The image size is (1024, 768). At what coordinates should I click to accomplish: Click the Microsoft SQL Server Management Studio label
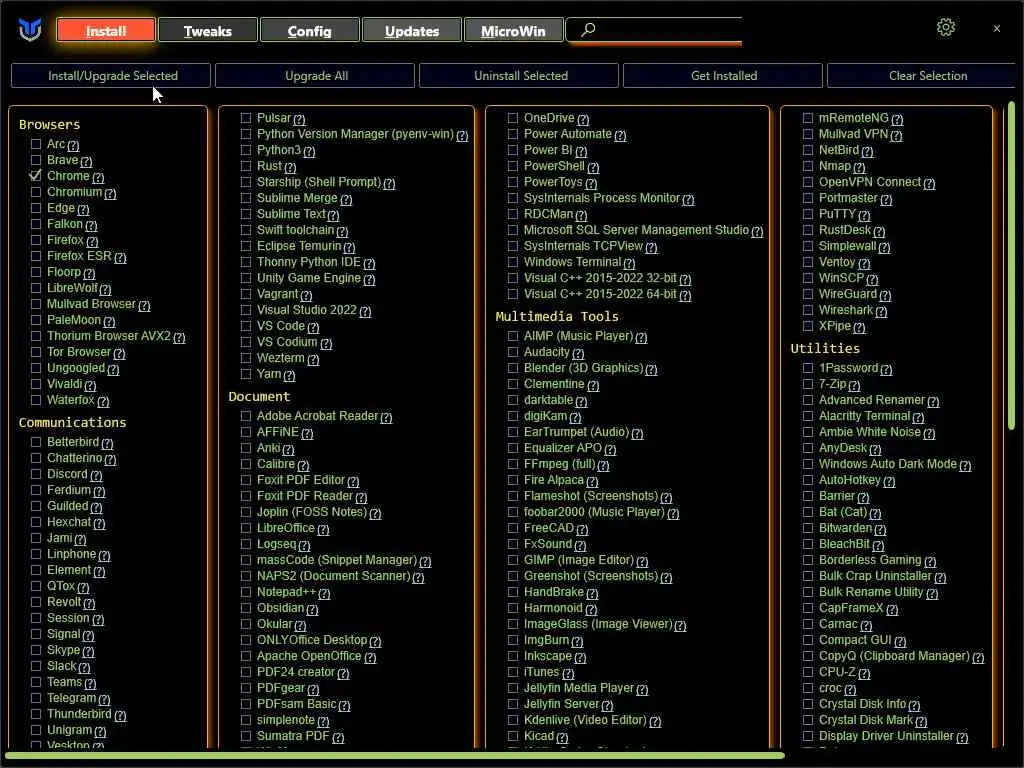pos(636,230)
